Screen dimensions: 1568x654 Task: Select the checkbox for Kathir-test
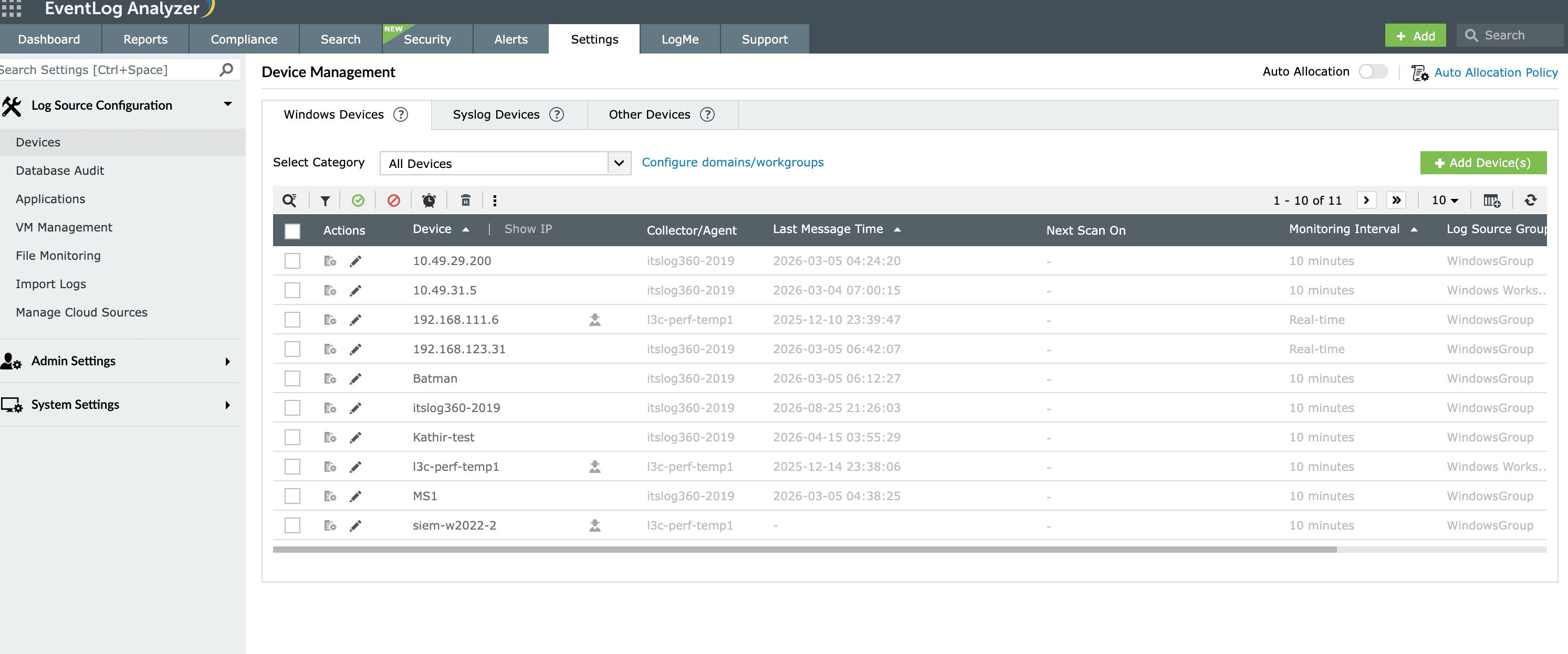292,437
